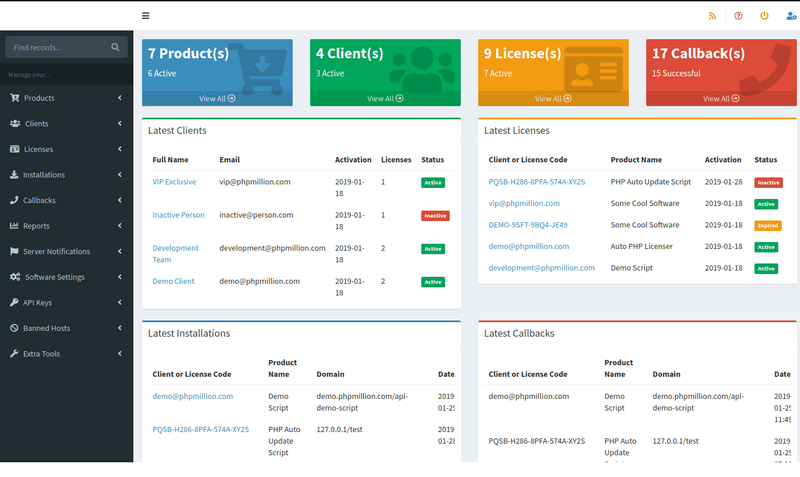Click View All on the Callbacks card
Viewport: 800px width, 477px height.
(721, 98)
